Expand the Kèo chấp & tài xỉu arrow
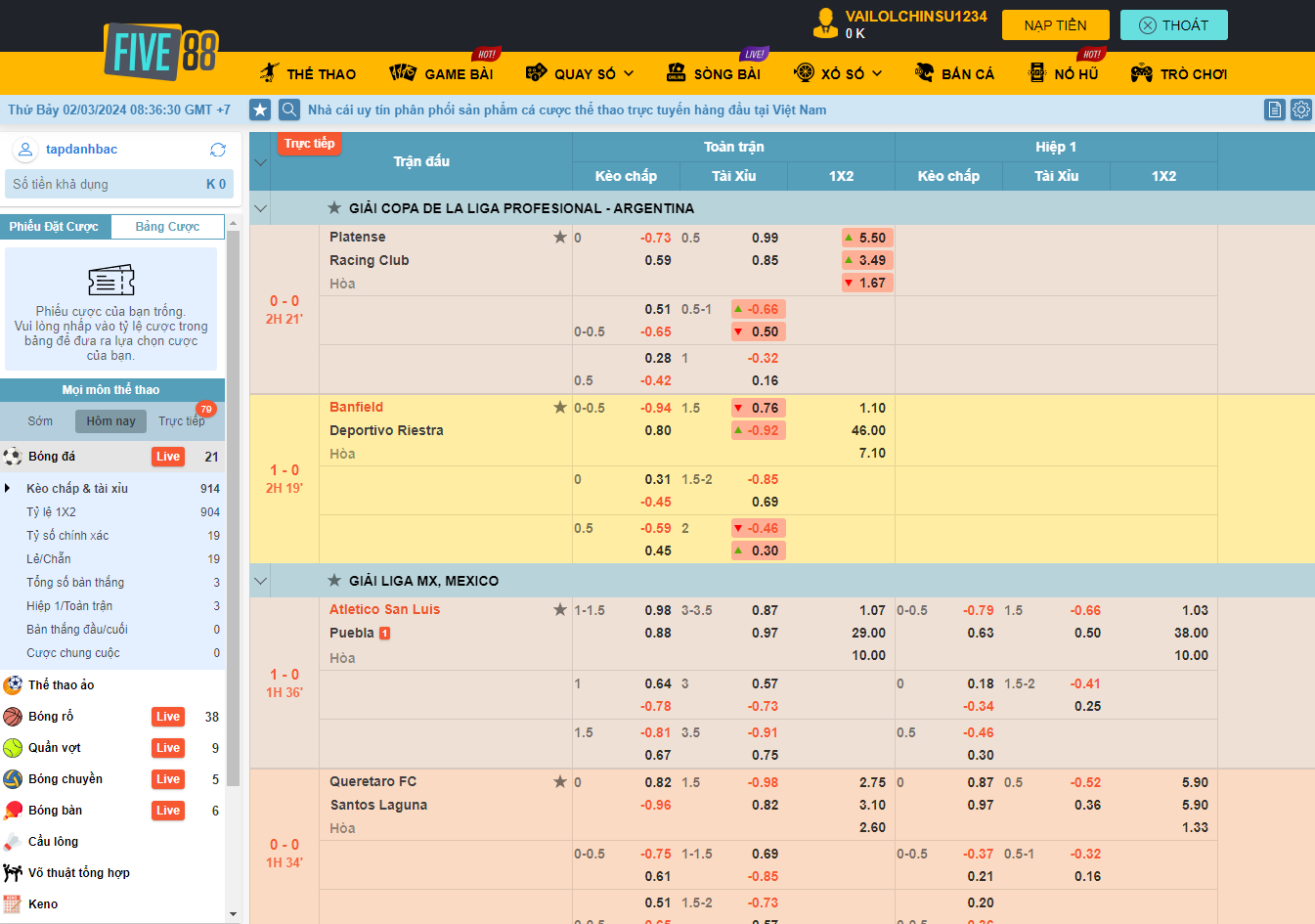The width and height of the screenshot is (1315, 924). tap(8, 488)
